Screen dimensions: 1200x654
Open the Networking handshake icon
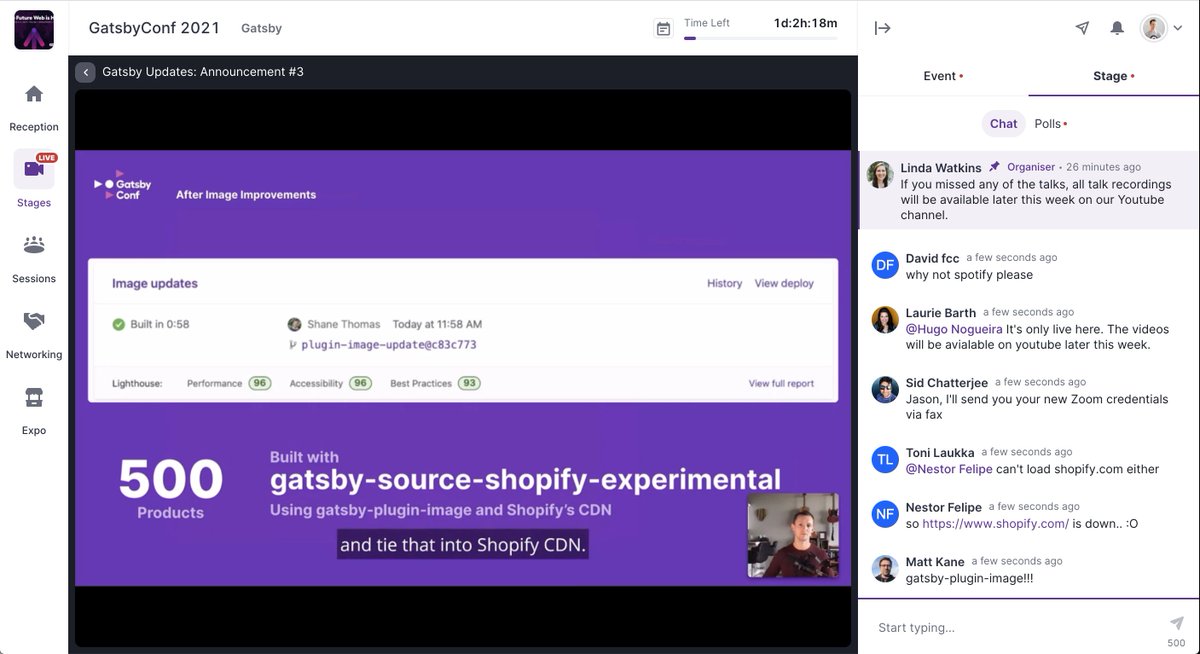[34, 321]
